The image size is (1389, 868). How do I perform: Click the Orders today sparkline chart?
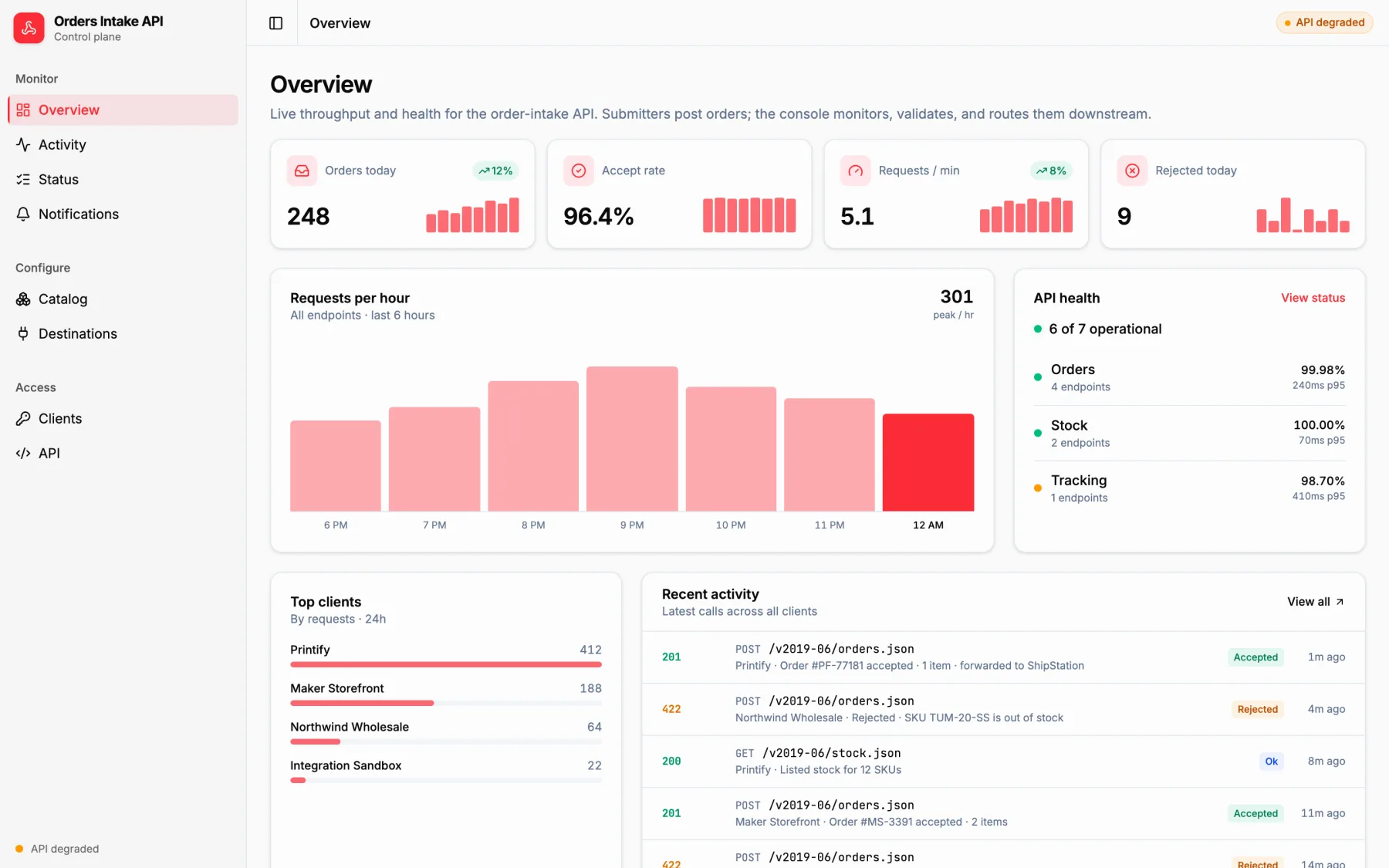pyautogui.click(x=472, y=215)
